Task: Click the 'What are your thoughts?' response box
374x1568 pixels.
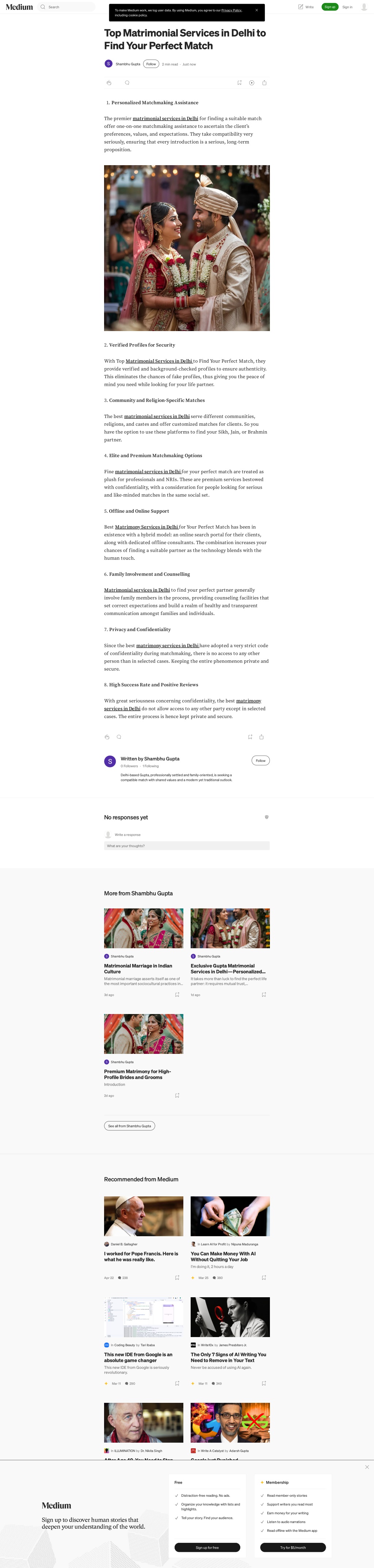Action: 187,846
